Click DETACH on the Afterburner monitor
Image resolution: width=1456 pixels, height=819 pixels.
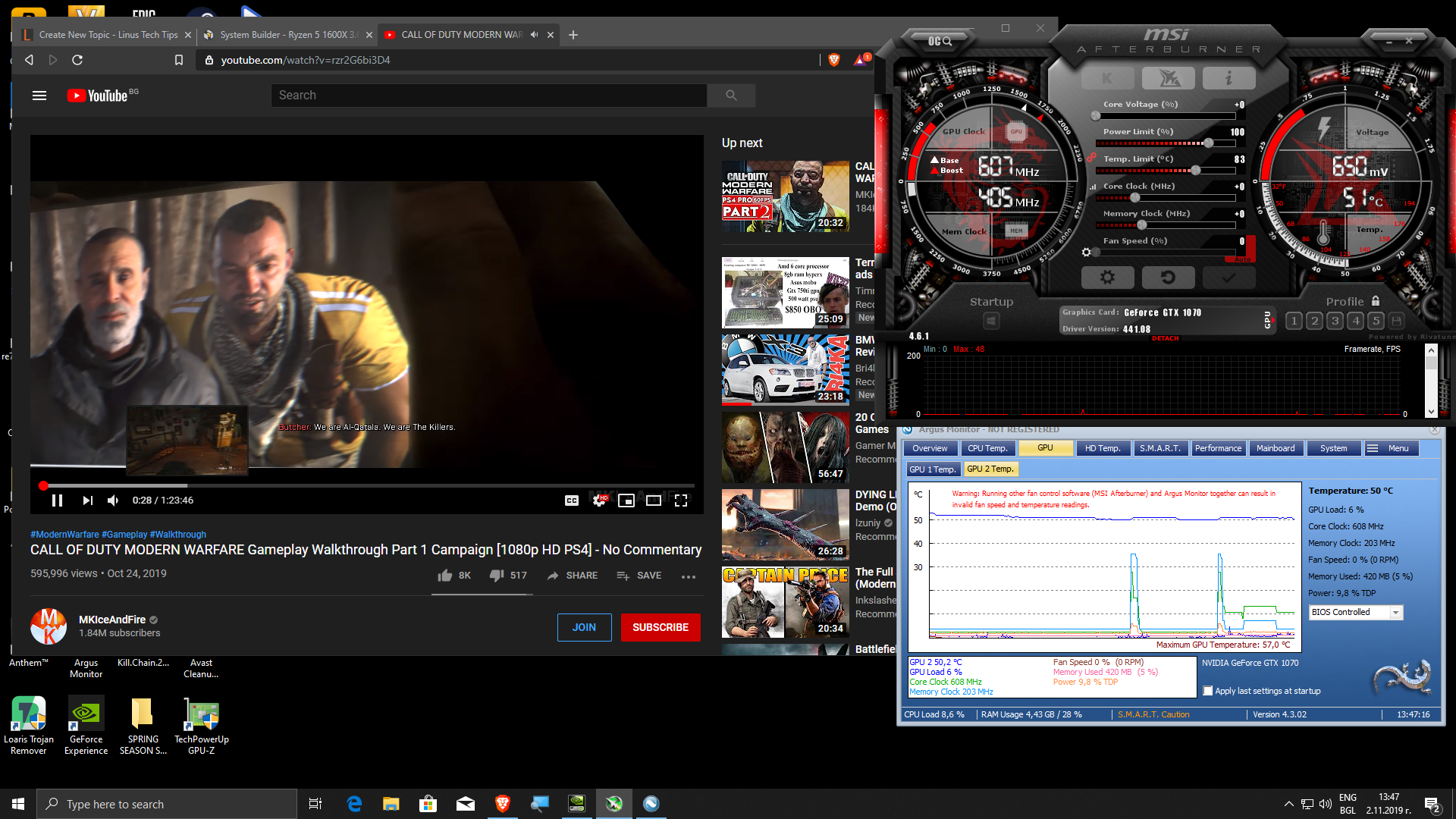click(x=1165, y=339)
